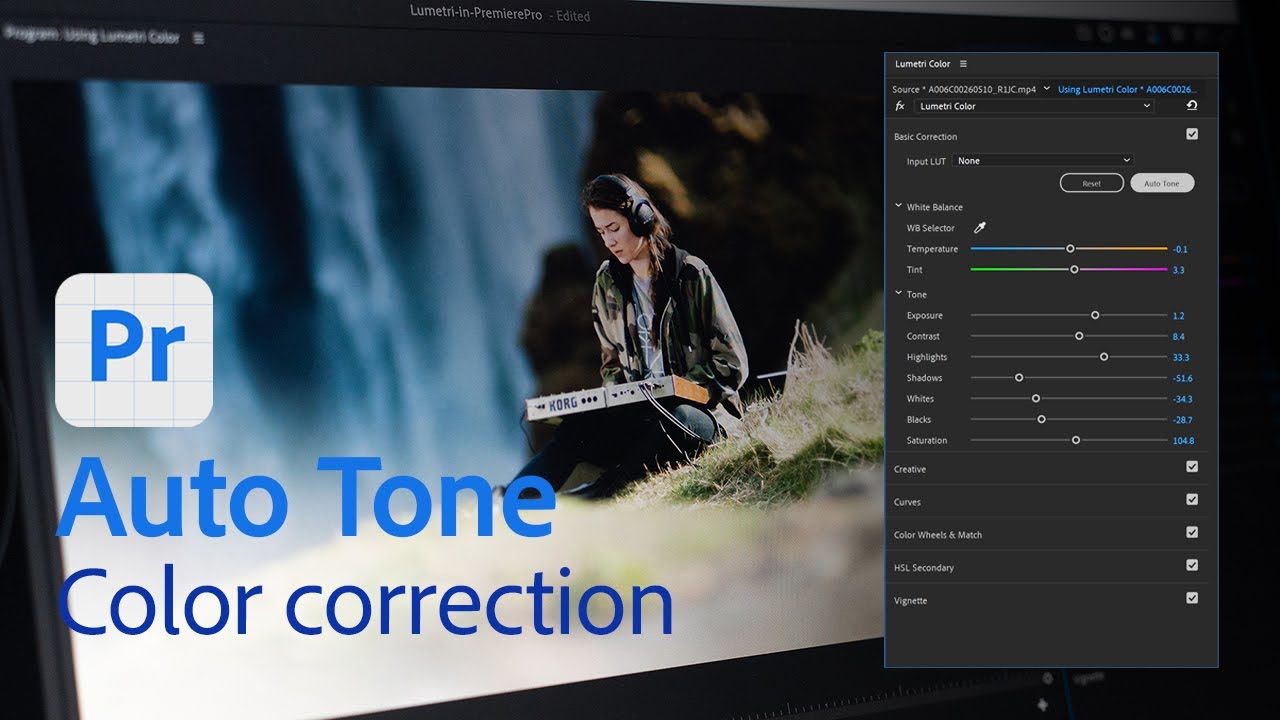Open the Lumetri Color effect dropdown
The width and height of the screenshot is (1280, 720).
pyautogui.click(x=1034, y=106)
